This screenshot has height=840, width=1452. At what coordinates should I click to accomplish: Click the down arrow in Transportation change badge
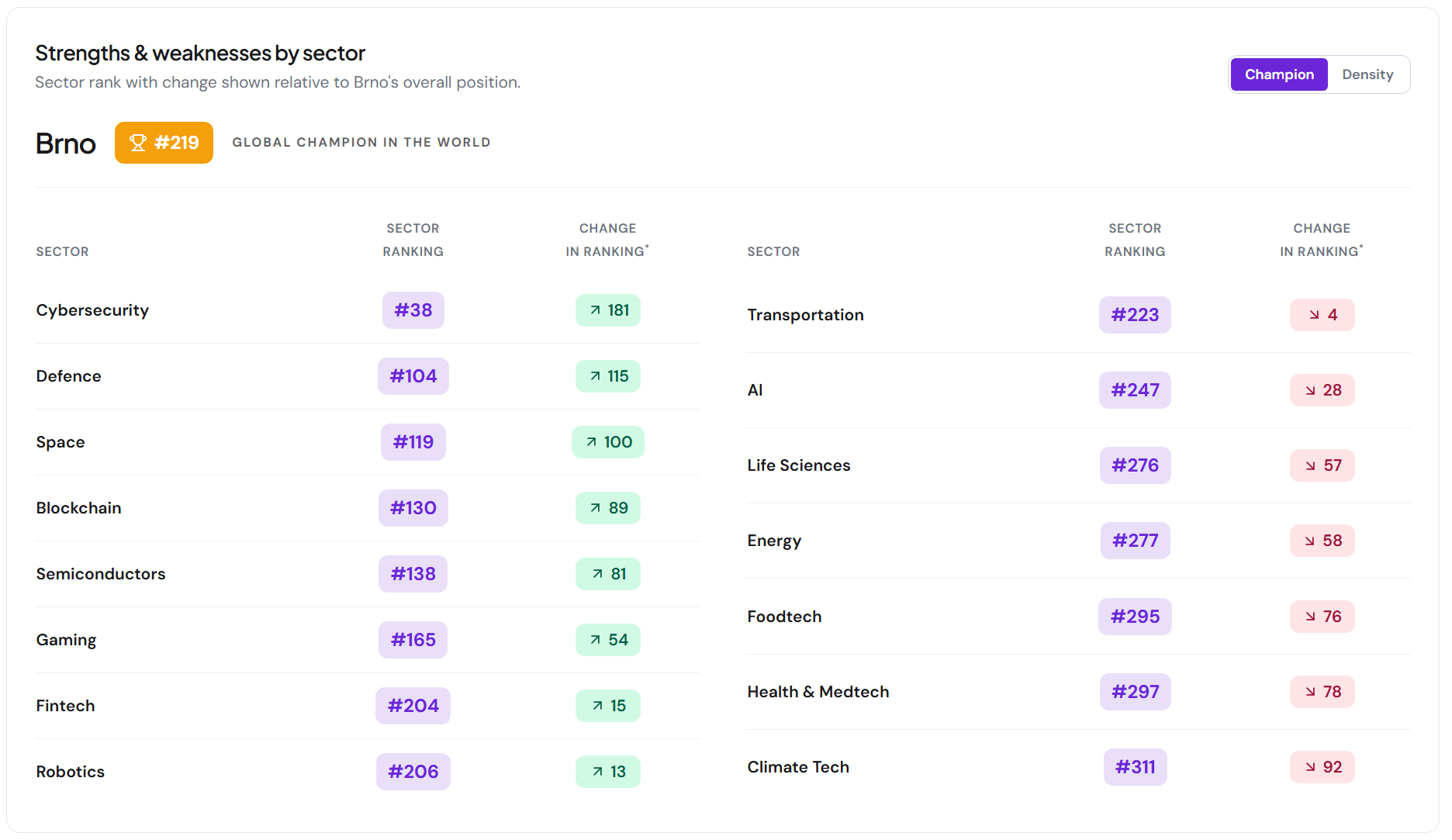[x=1314, y=315]
